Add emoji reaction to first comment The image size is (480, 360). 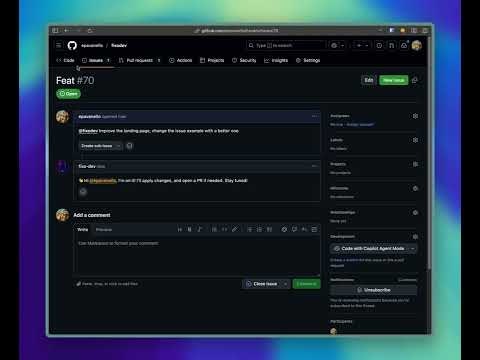click(130, 146)
